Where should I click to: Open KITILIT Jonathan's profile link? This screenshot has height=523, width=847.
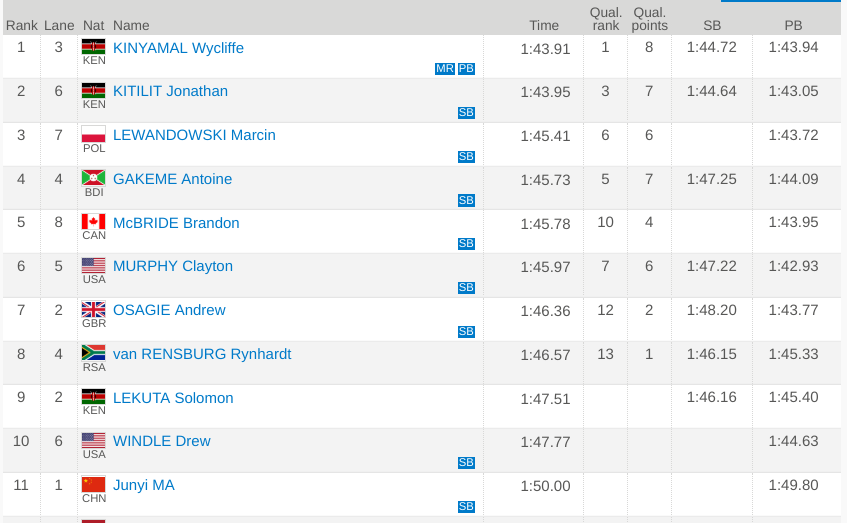pos(170,91)
